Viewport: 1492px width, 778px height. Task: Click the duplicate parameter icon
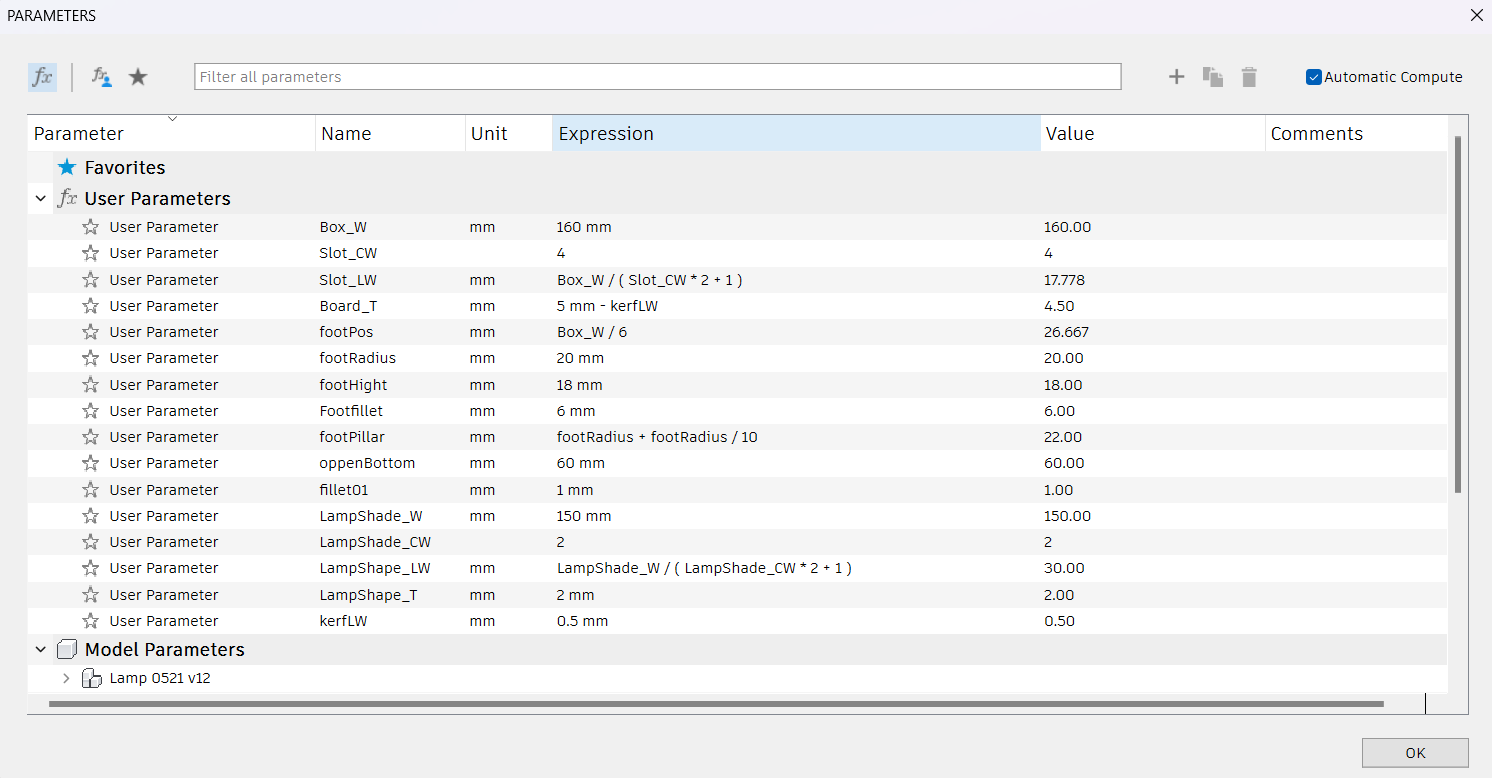(1213, 77)
